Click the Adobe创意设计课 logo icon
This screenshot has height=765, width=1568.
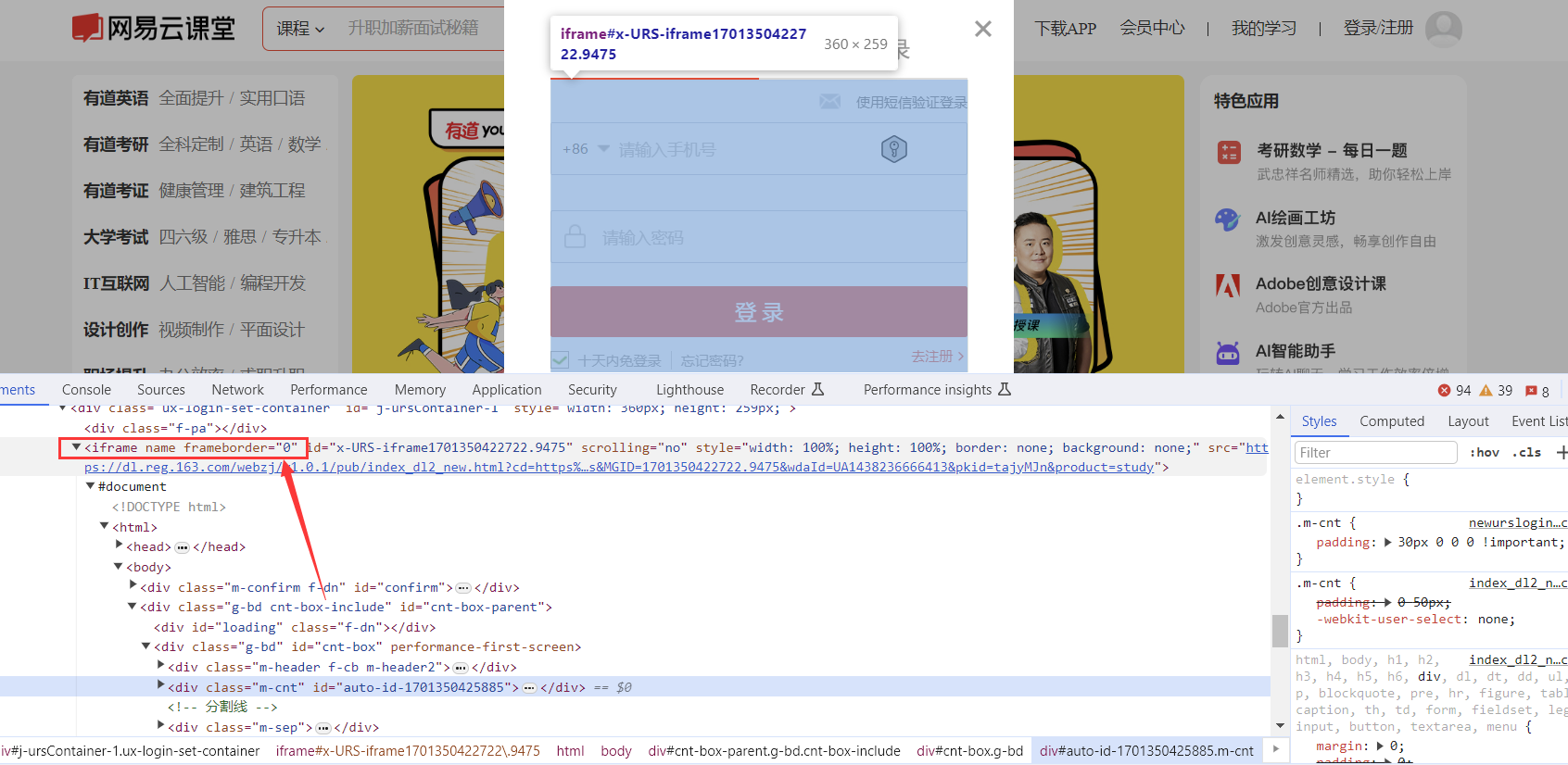point(1228,286)
